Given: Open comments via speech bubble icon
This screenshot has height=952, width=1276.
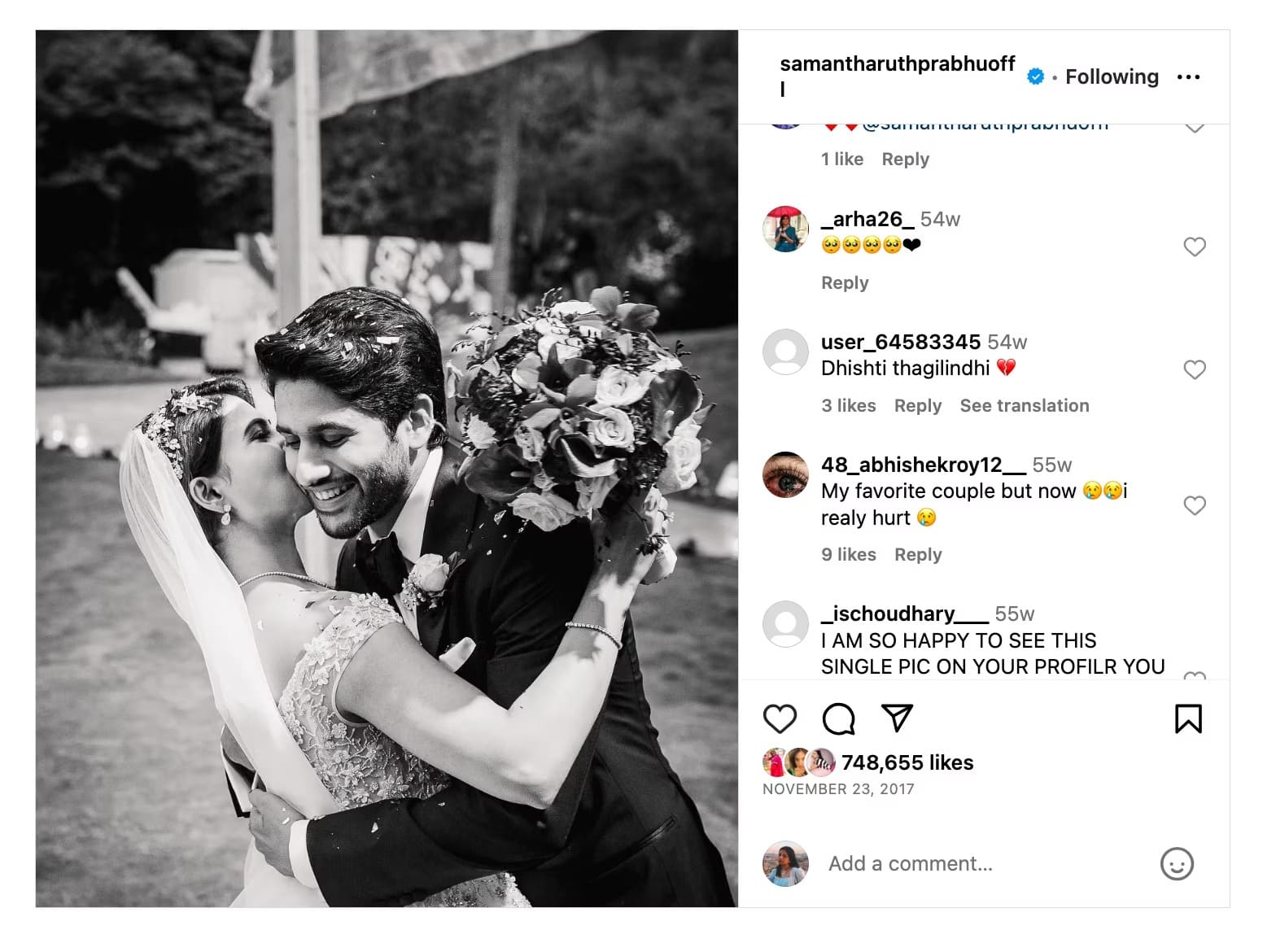Looking at the screenshot, I should pyautogui.click(x=838, y=719).
